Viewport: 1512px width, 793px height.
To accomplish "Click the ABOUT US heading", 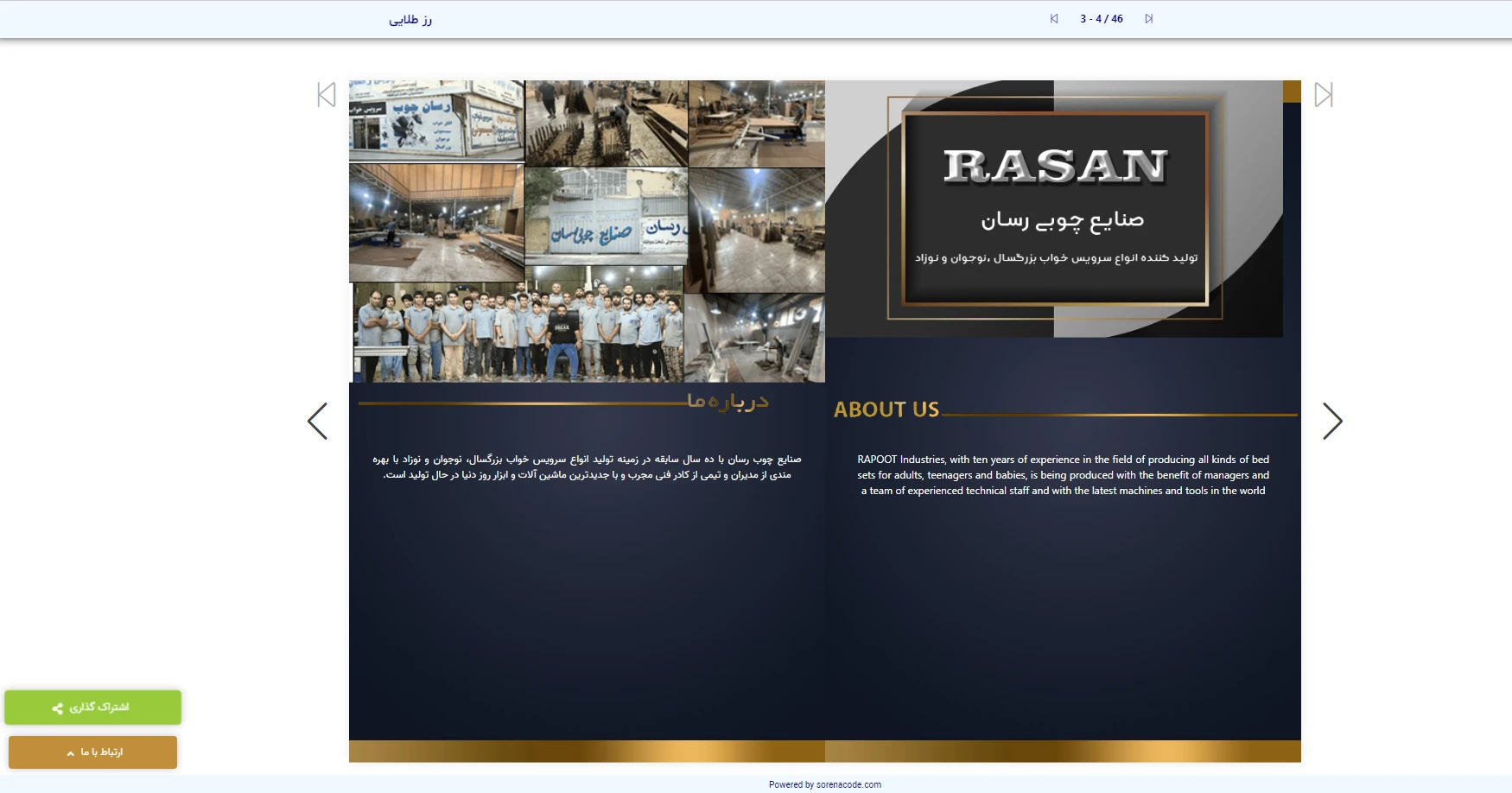I will coord(886,409).
